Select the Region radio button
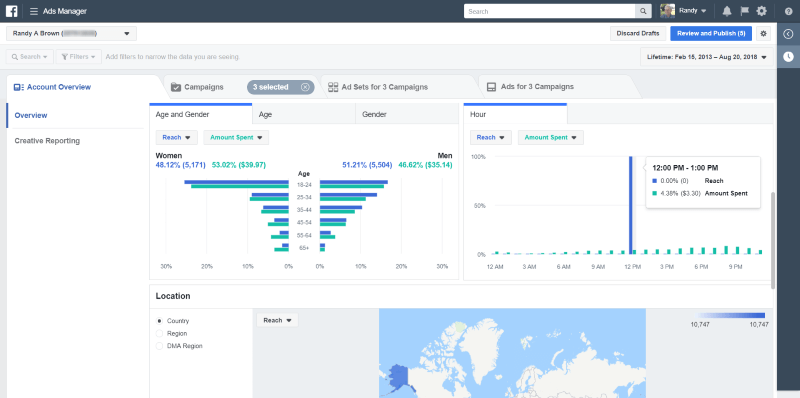Viewport: 800px width, 398px height. tap(159, 333)
